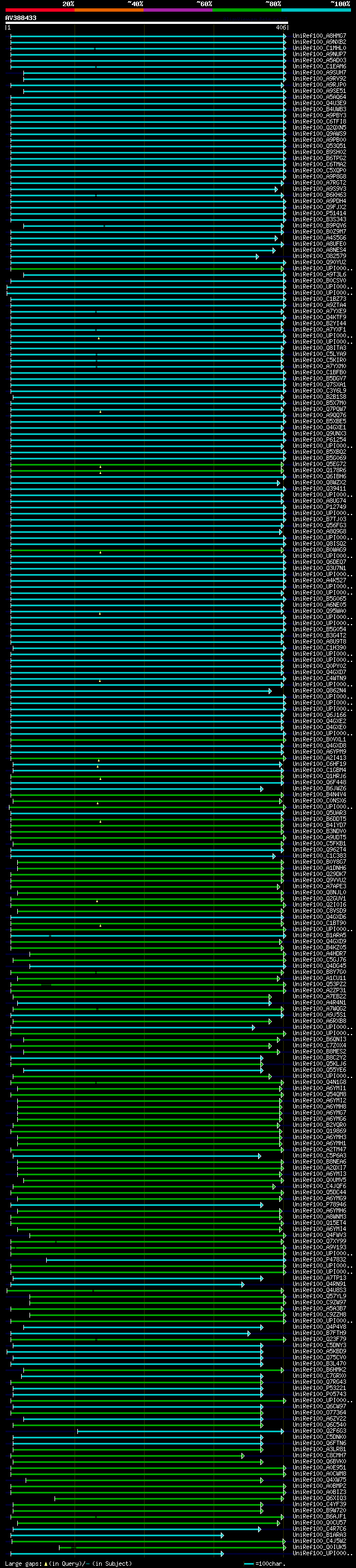Select the UniRef100_B0VXL1 label
Image resolution: width=356 pixels, height=1568 pixels.
point(319,740)
